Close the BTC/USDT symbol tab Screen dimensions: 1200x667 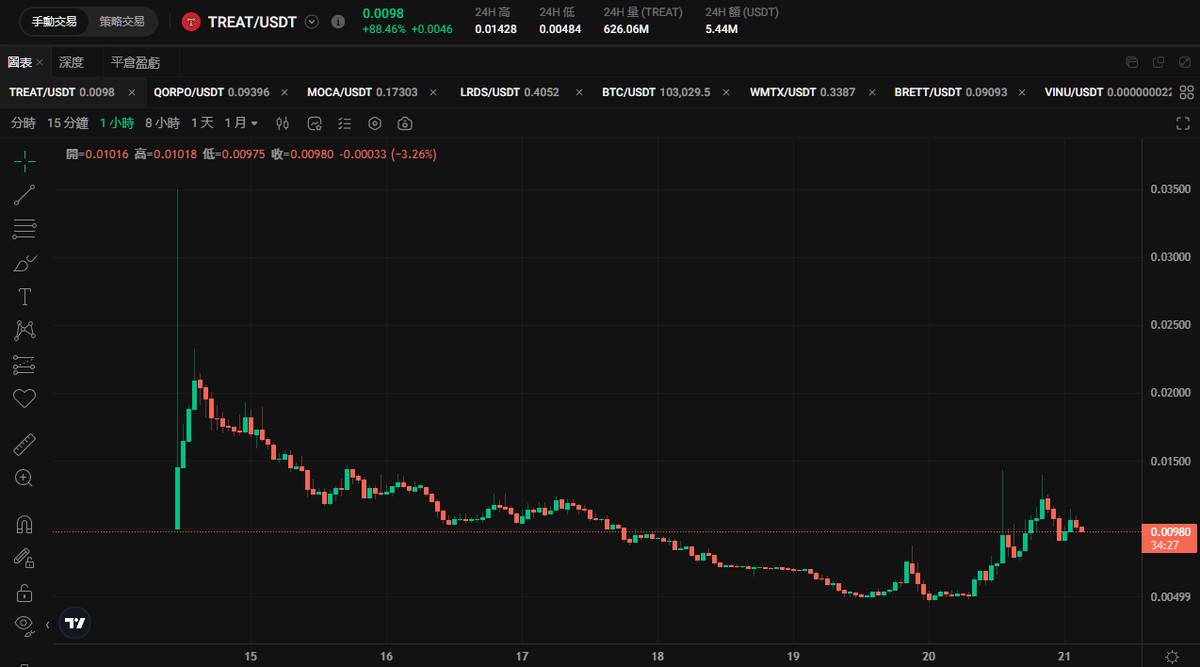coord(727,92)
